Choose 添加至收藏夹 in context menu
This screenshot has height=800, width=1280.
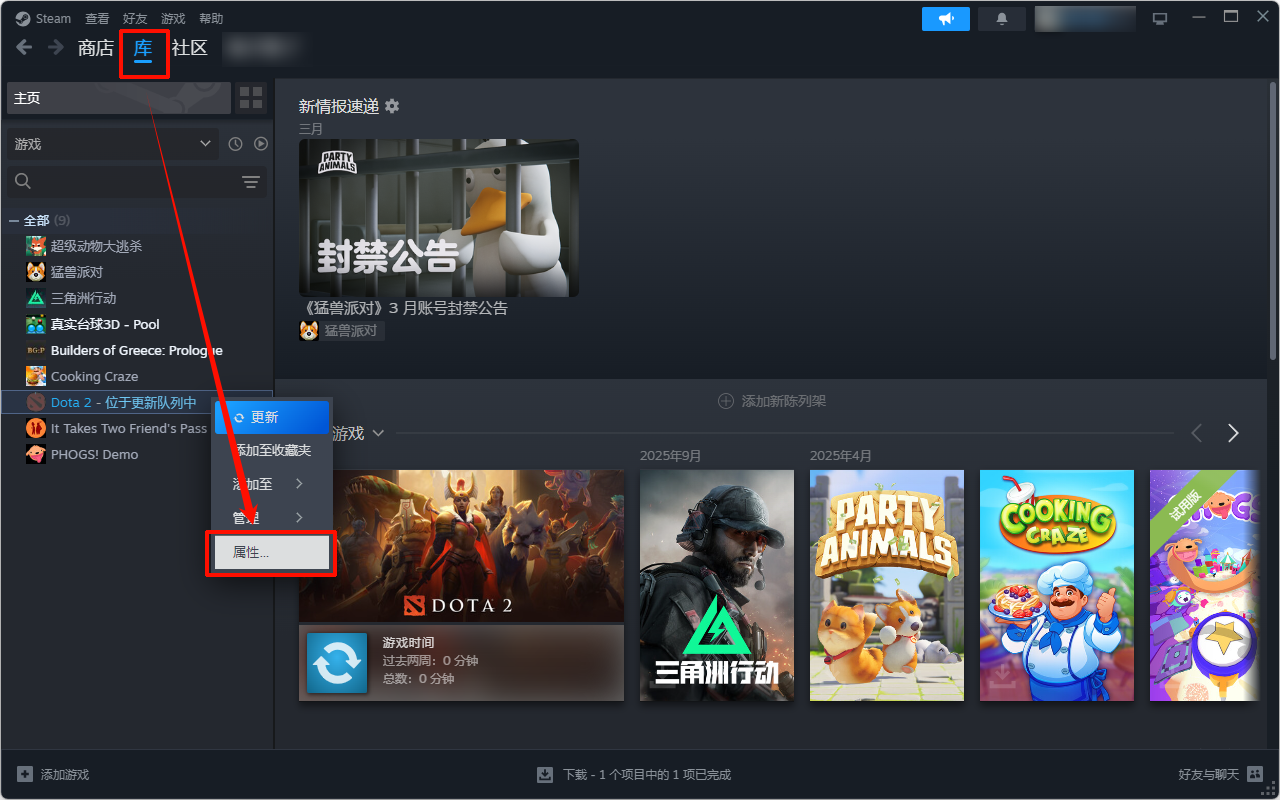(x=272, y=451)
